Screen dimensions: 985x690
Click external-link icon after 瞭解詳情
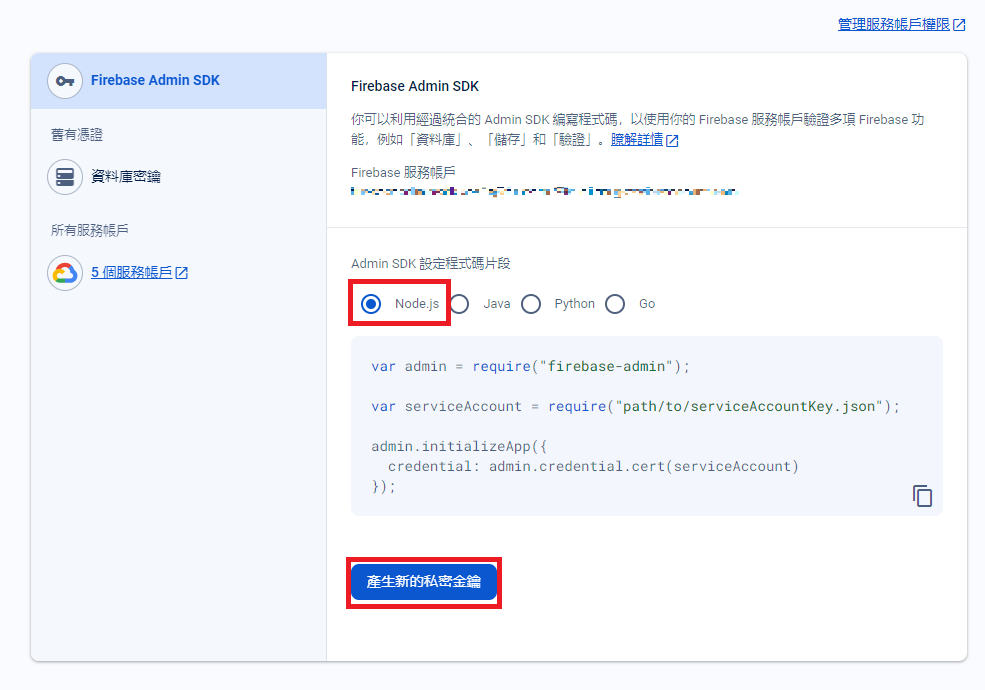tap(672, 141)
